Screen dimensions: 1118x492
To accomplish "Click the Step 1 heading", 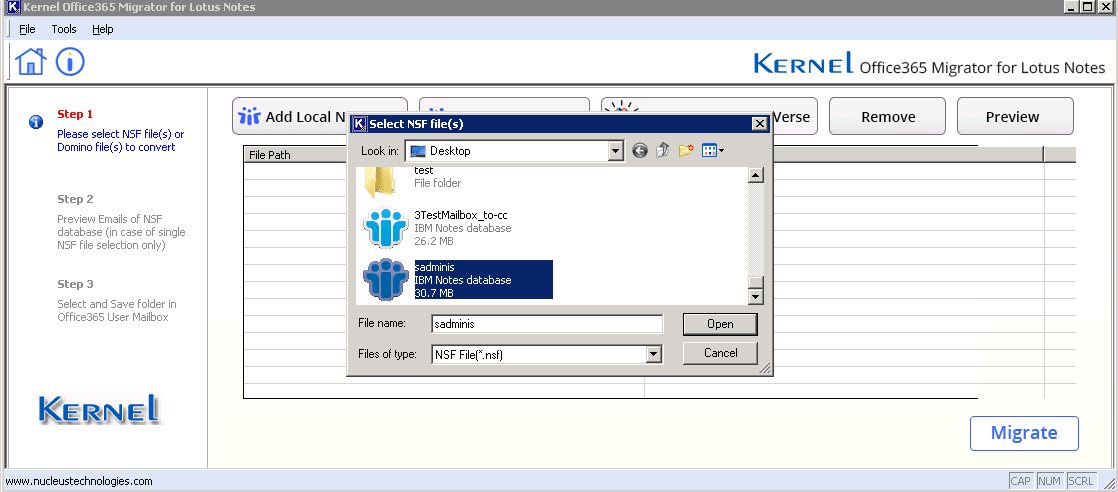I will [75, 114].
